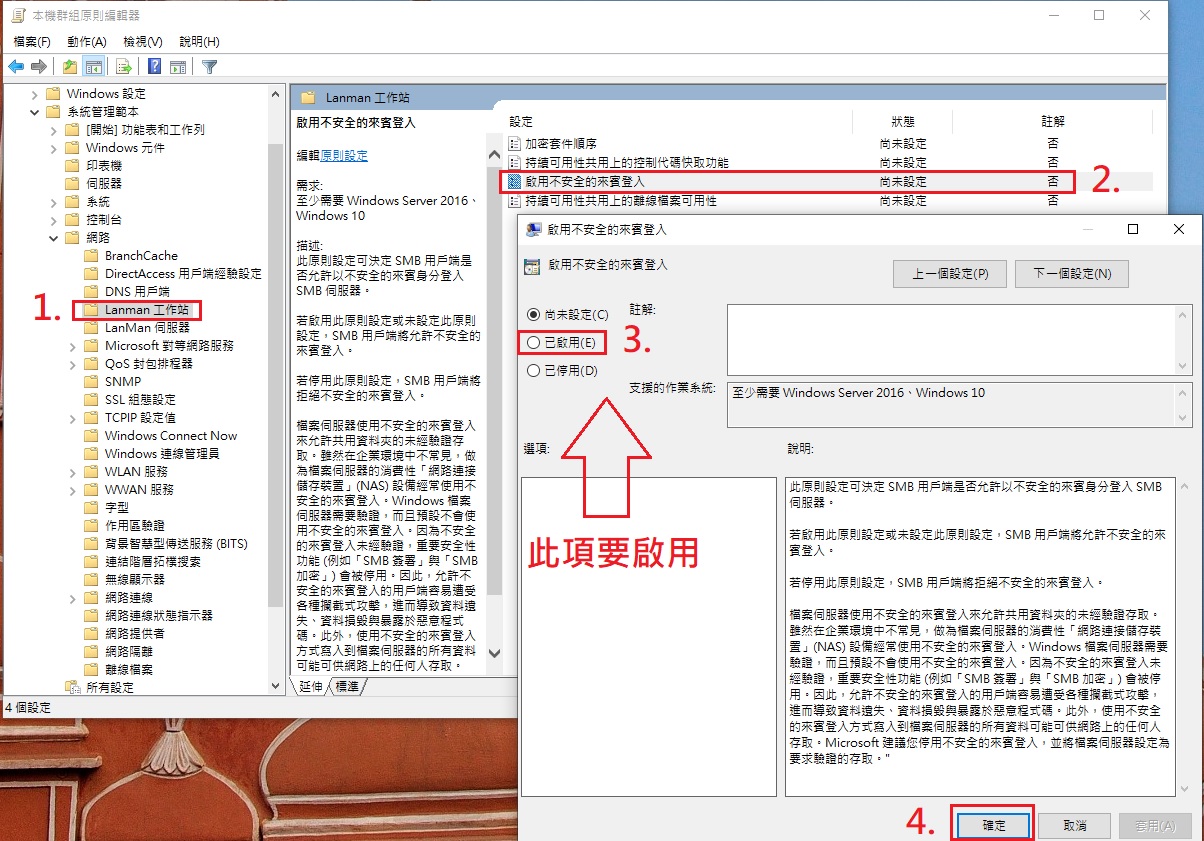Click the Forward arrow in toolbar

(x=39, y=67)
